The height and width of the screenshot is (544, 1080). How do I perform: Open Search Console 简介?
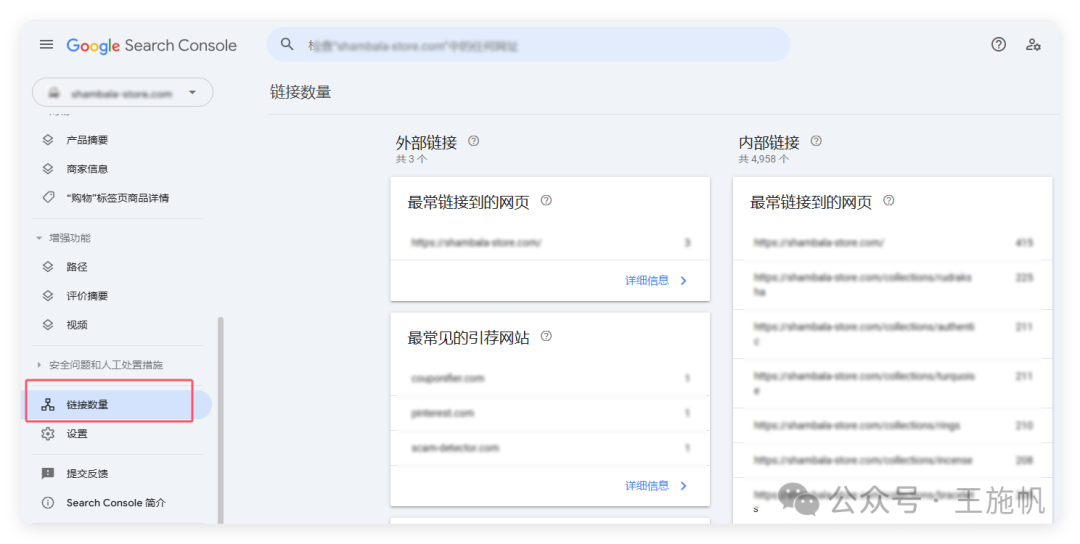[117, 503]
